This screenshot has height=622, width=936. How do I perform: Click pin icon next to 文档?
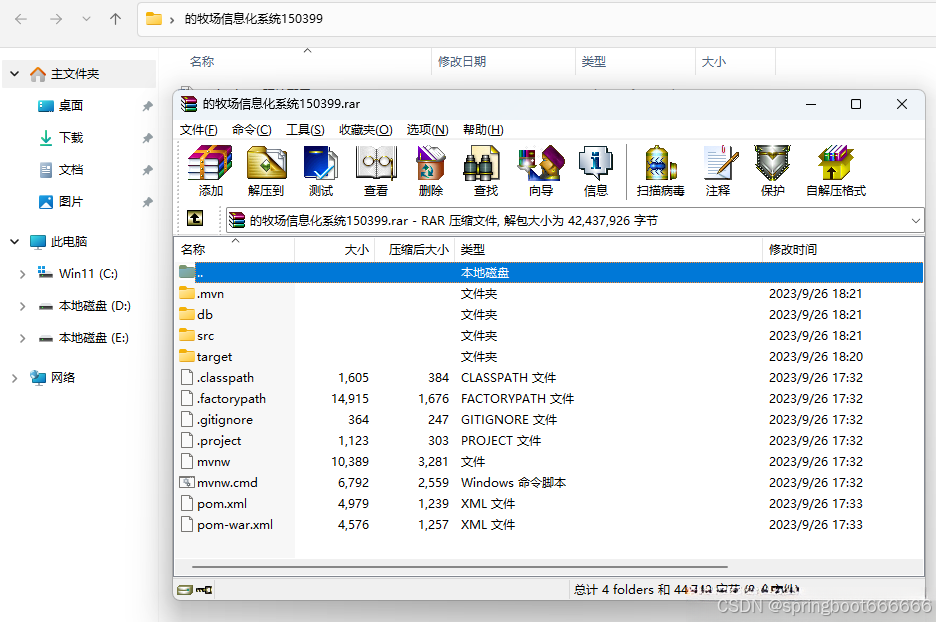click(x=147, y=170)
